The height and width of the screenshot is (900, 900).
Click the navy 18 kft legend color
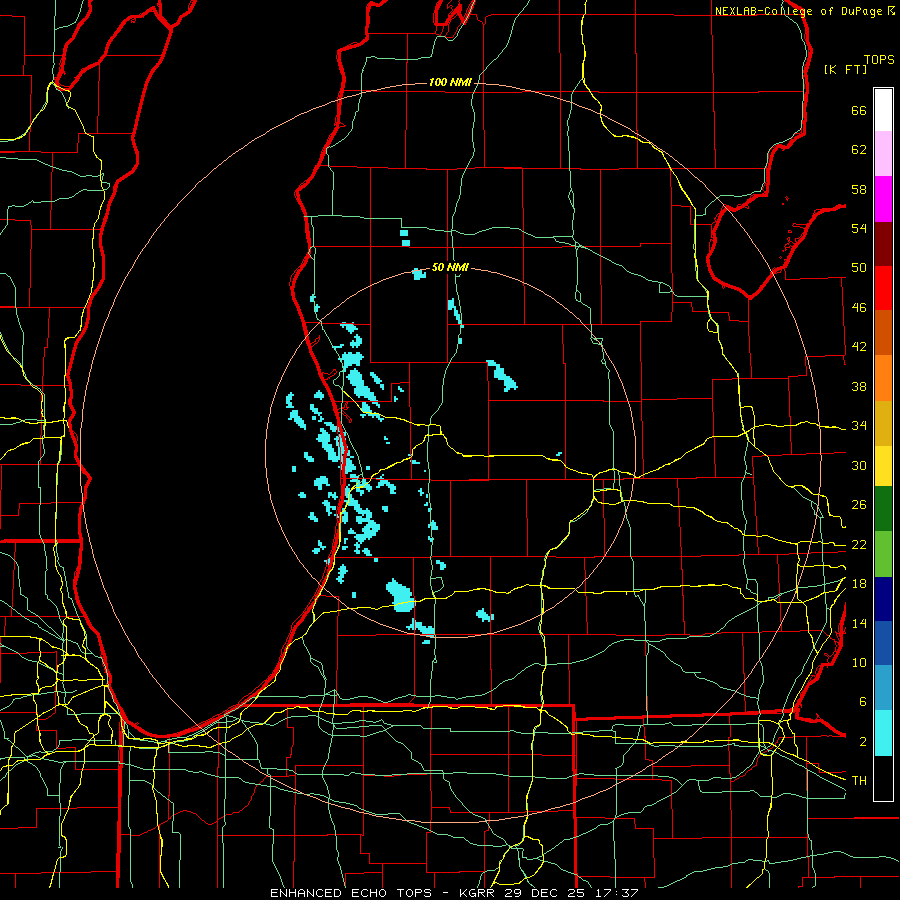pos(883,599)
